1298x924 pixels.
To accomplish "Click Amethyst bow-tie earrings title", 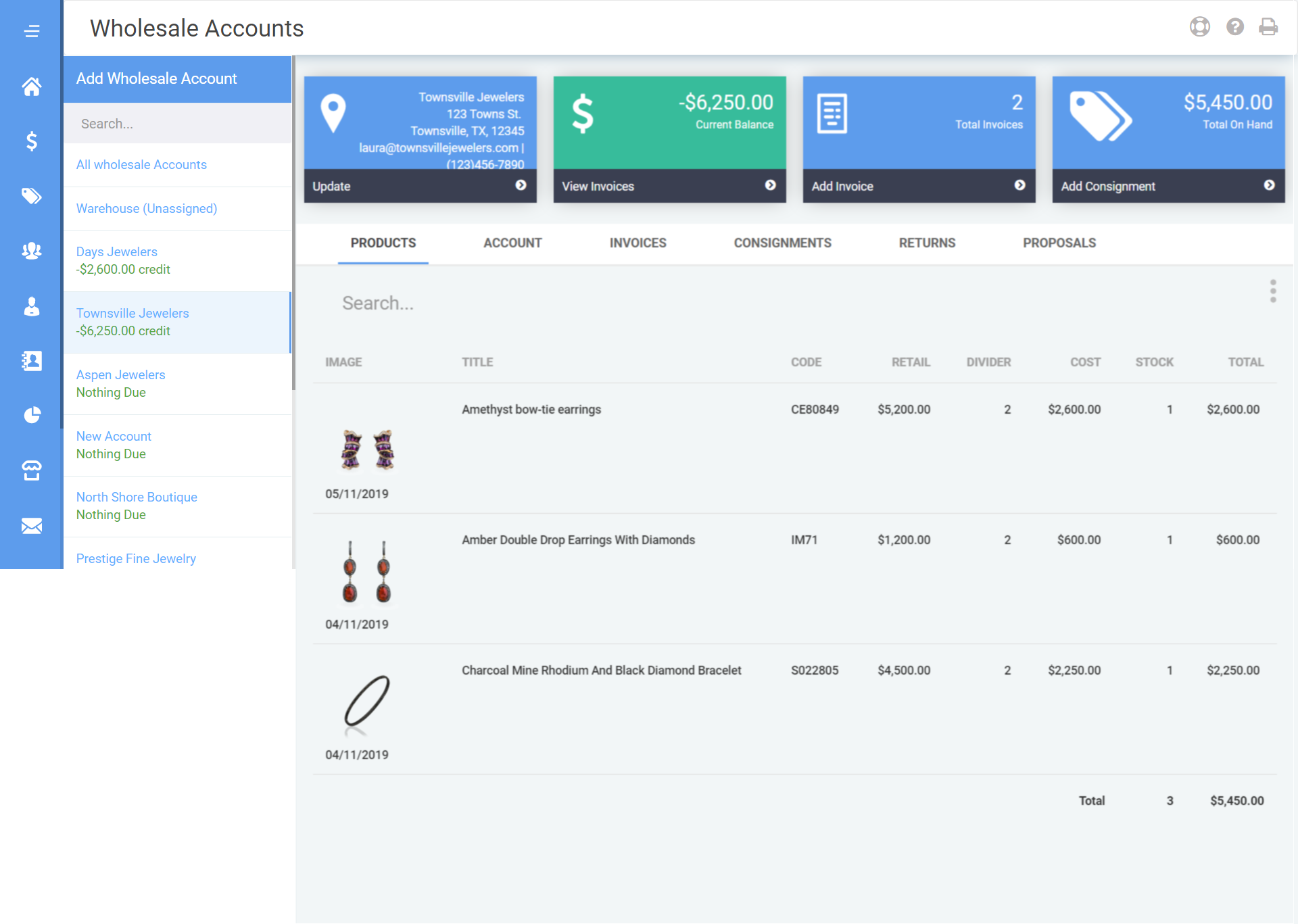I will pos(531,410).
